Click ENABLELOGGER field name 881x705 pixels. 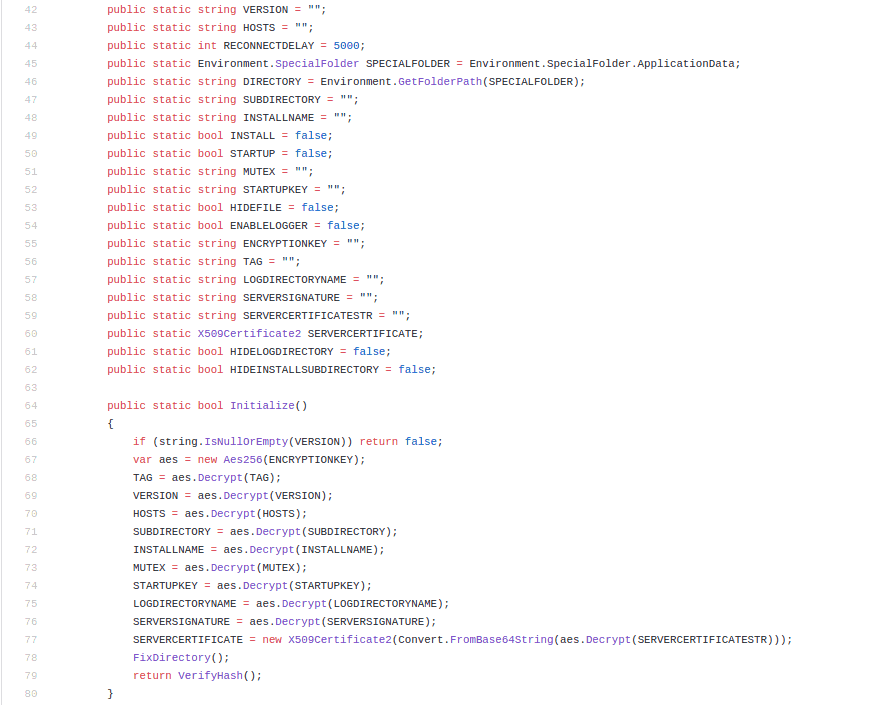click(269, 225)
